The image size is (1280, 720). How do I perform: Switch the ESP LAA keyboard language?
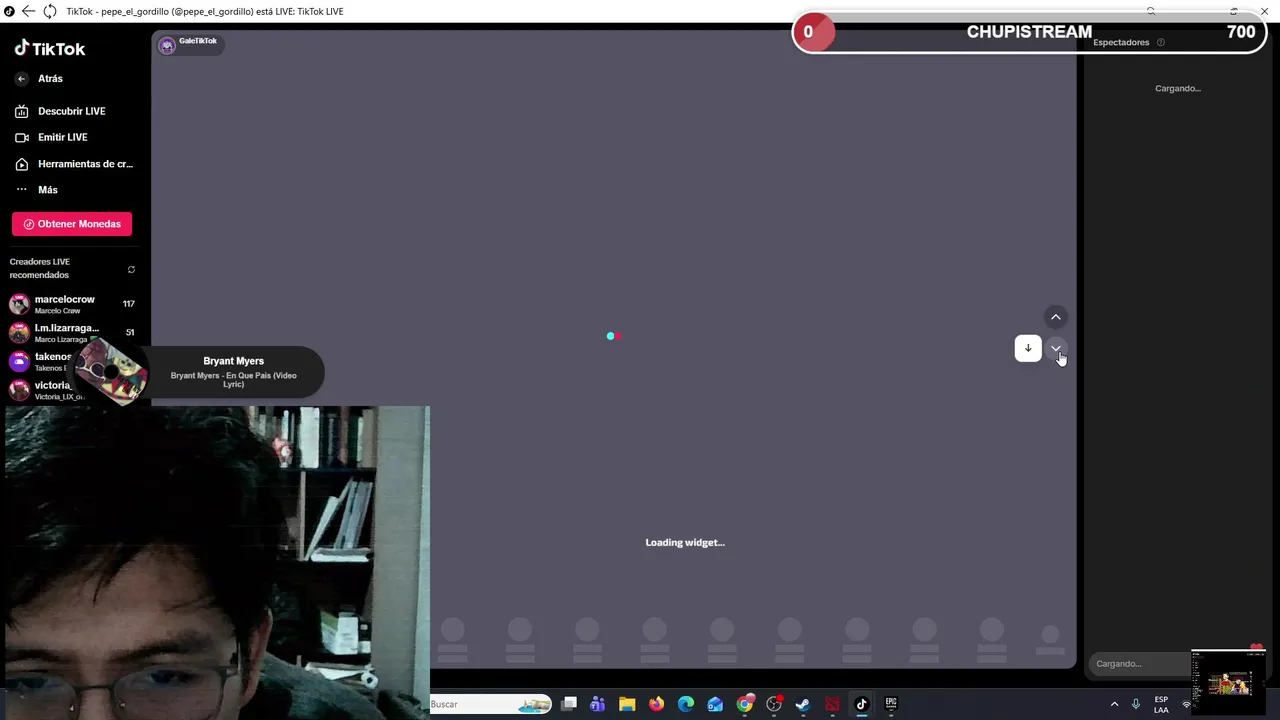pos(1161,704)
